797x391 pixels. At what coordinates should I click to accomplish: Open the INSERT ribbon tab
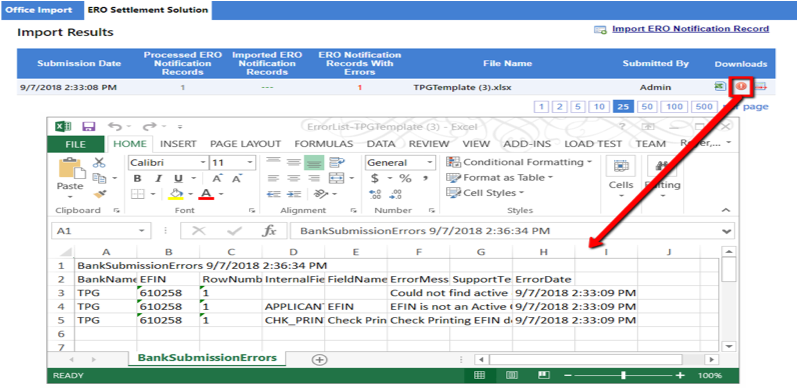tap(178, 144)
